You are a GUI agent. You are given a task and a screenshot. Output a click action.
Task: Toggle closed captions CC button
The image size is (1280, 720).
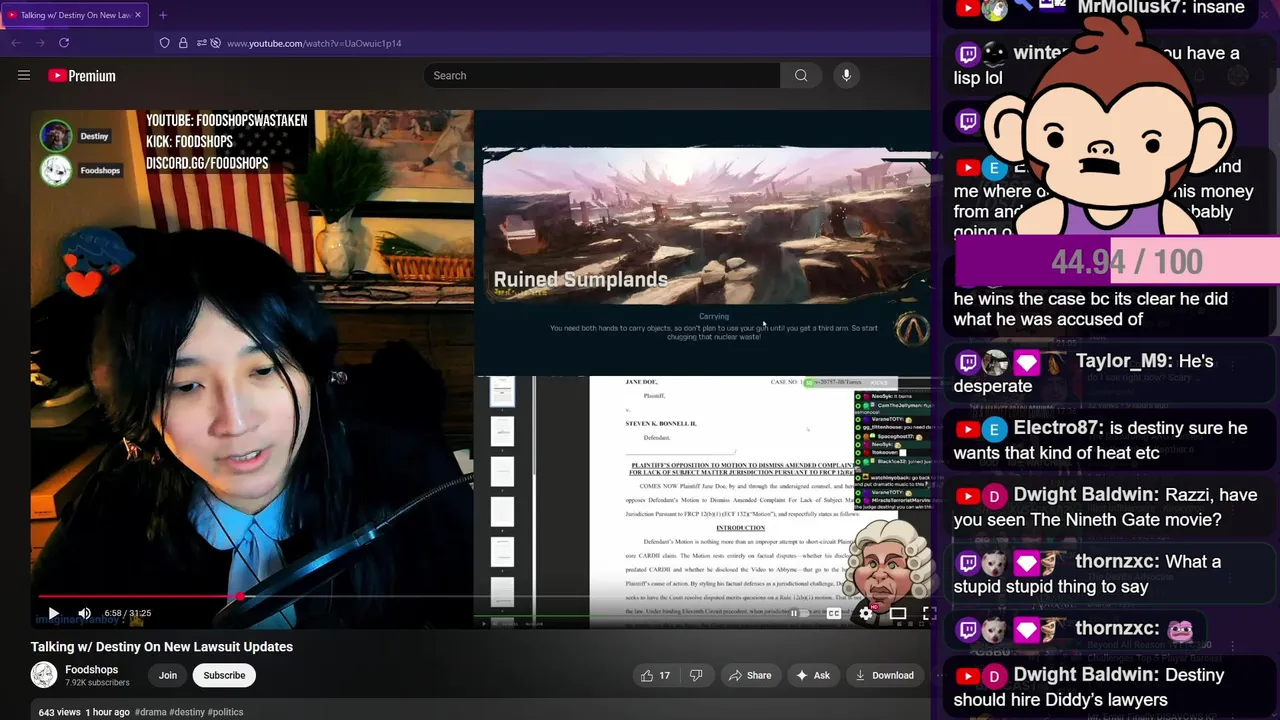[833, 613]
